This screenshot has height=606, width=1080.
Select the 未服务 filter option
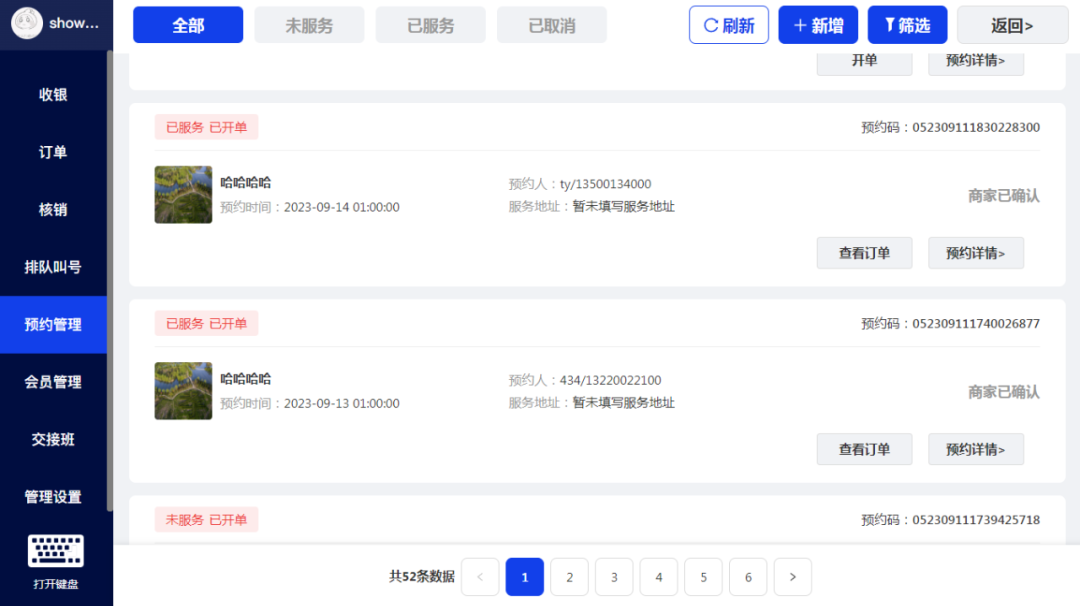tap(309, 24)
